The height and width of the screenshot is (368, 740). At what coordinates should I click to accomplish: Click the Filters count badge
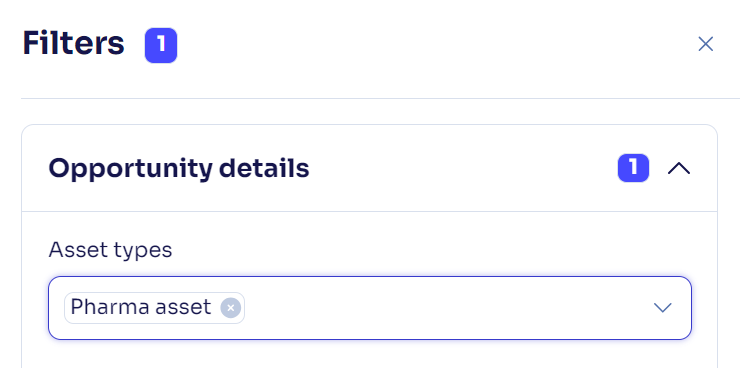161,45
